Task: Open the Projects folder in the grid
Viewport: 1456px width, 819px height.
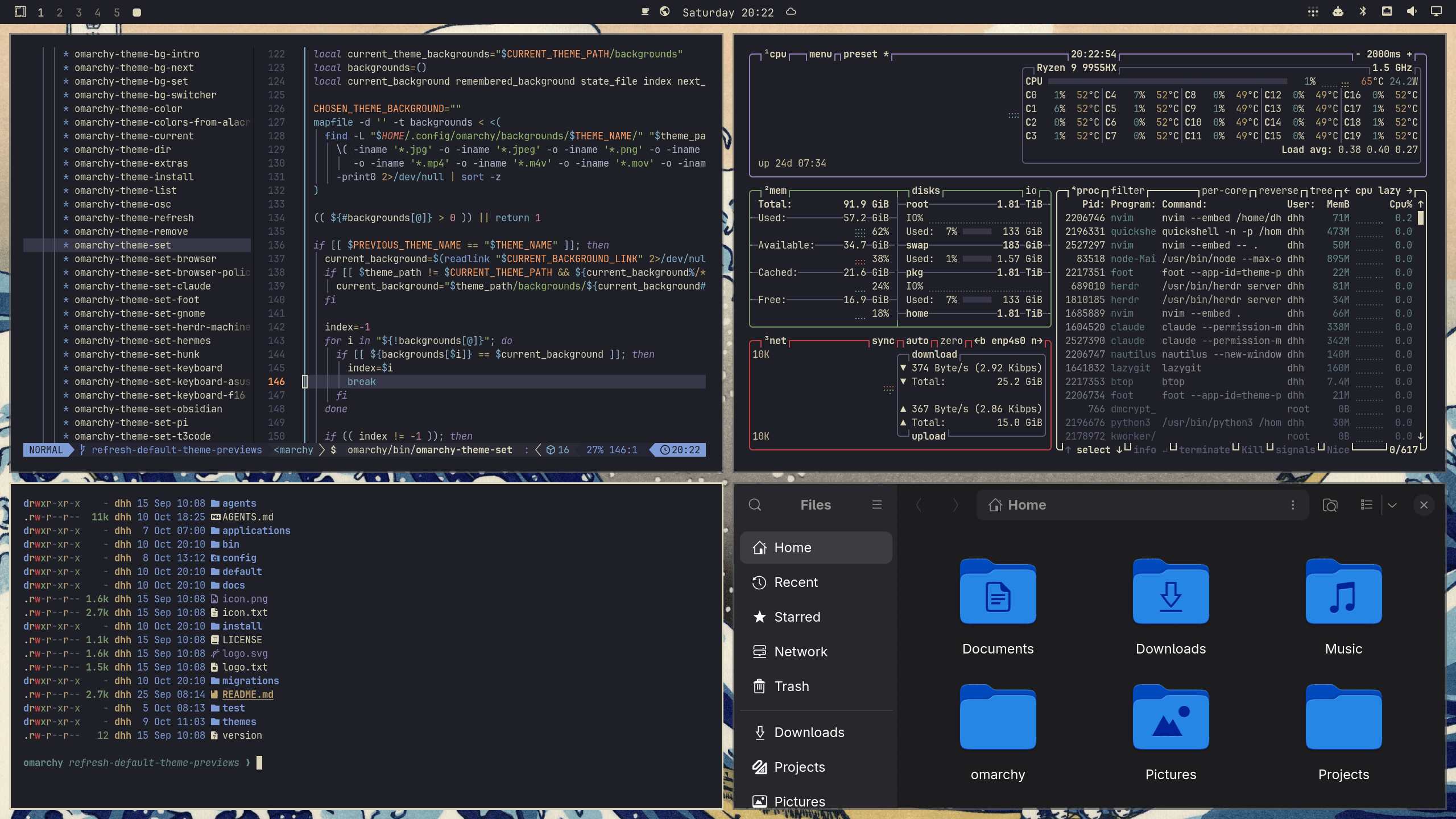Action: 1343,717
